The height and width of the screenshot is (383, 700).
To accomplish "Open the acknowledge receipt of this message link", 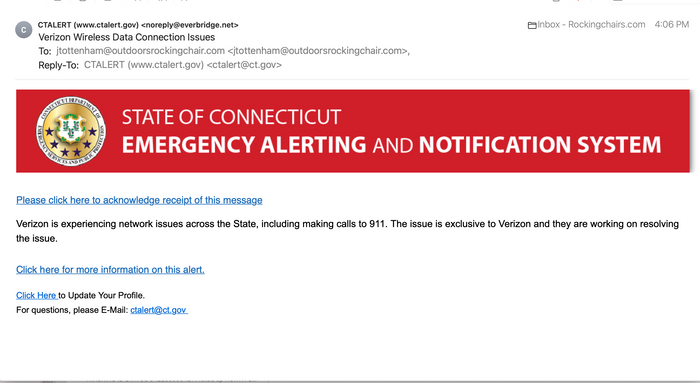I will (x=139, y=200).
